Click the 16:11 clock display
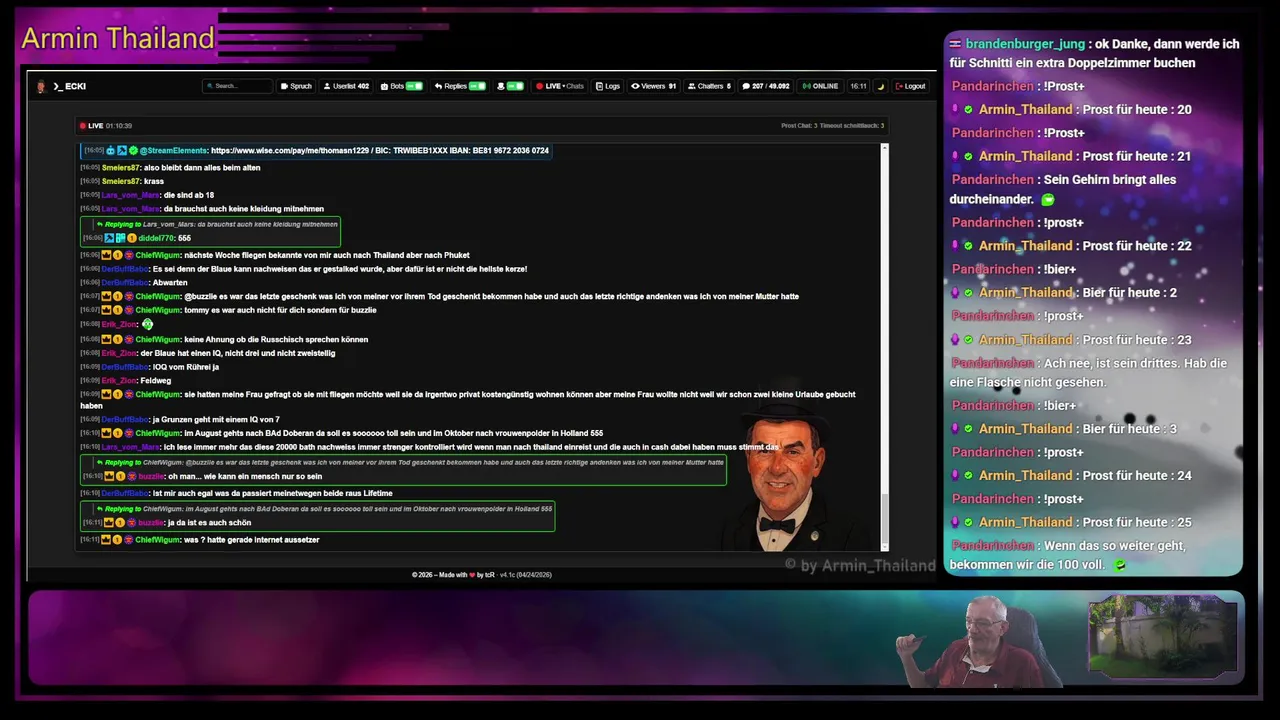 pos(858,86)
